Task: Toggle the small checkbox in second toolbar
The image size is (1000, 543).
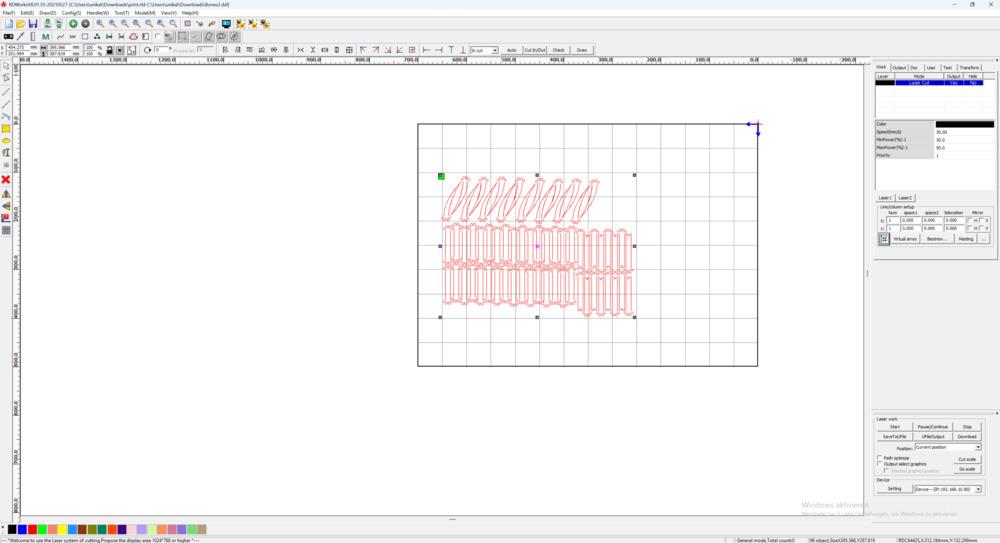Action: 158,36
